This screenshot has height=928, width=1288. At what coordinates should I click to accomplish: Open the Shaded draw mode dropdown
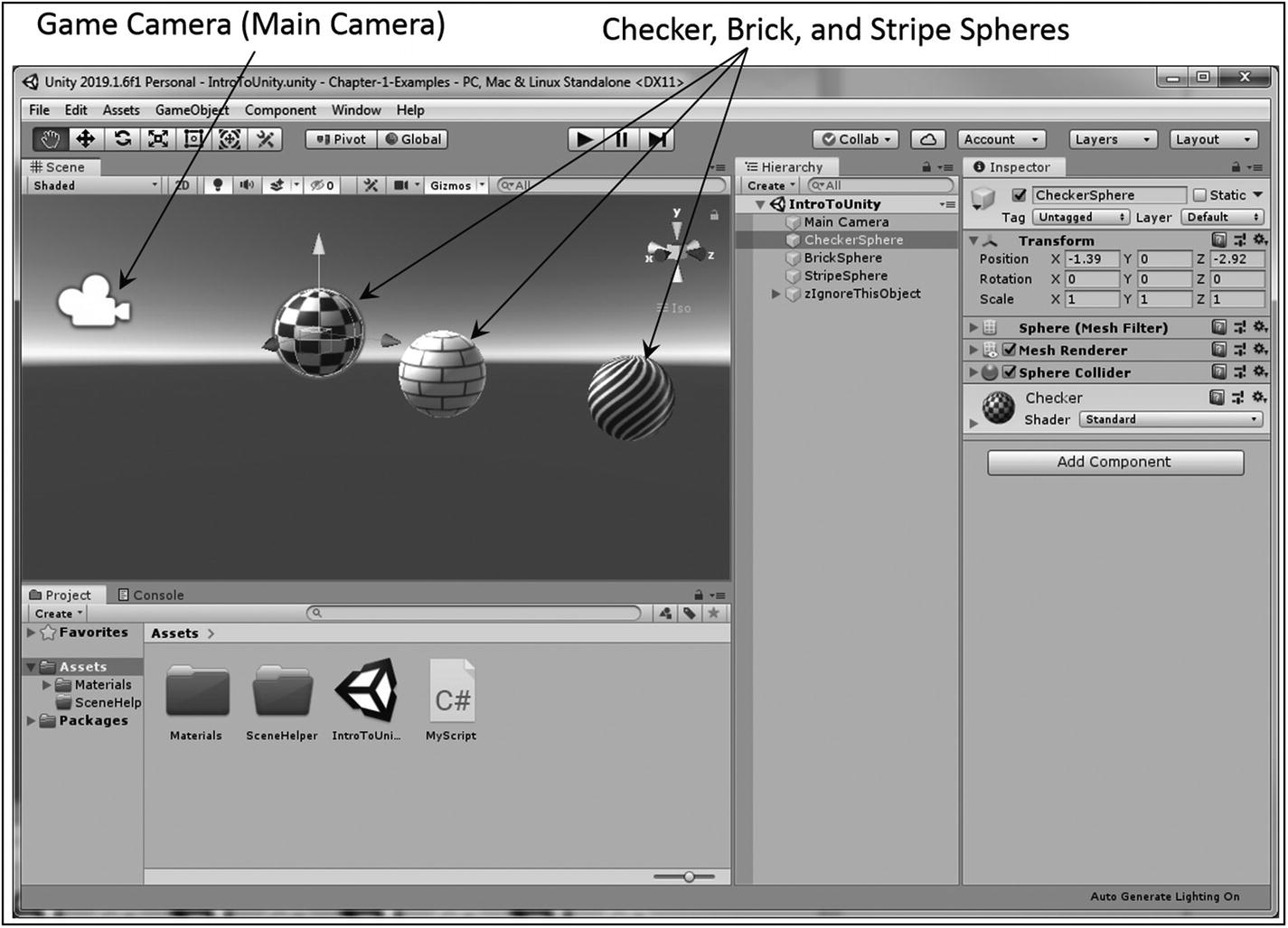(x=94, y=185)
